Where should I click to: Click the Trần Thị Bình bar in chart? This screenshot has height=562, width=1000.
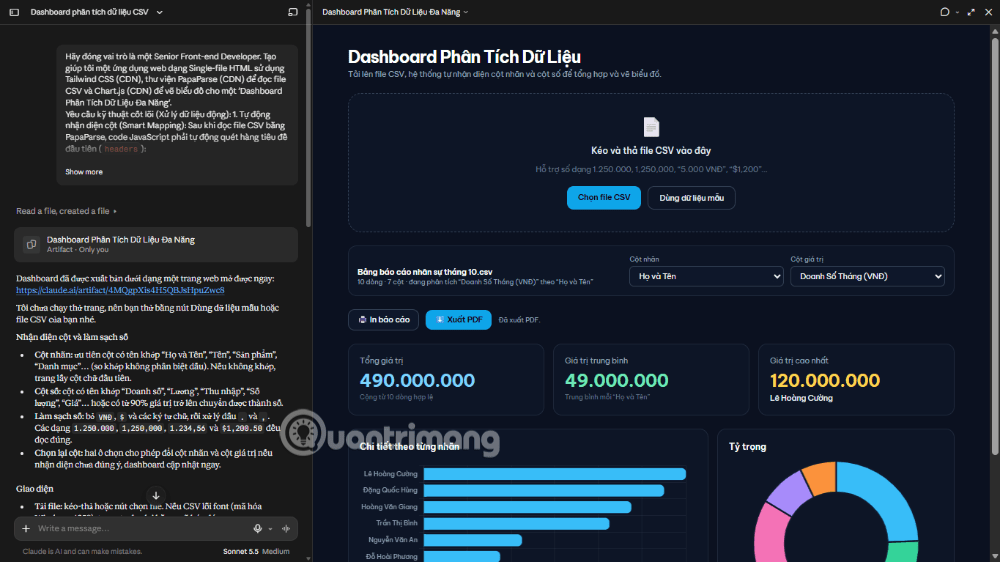pyautogui.click(x=517, y=524)
